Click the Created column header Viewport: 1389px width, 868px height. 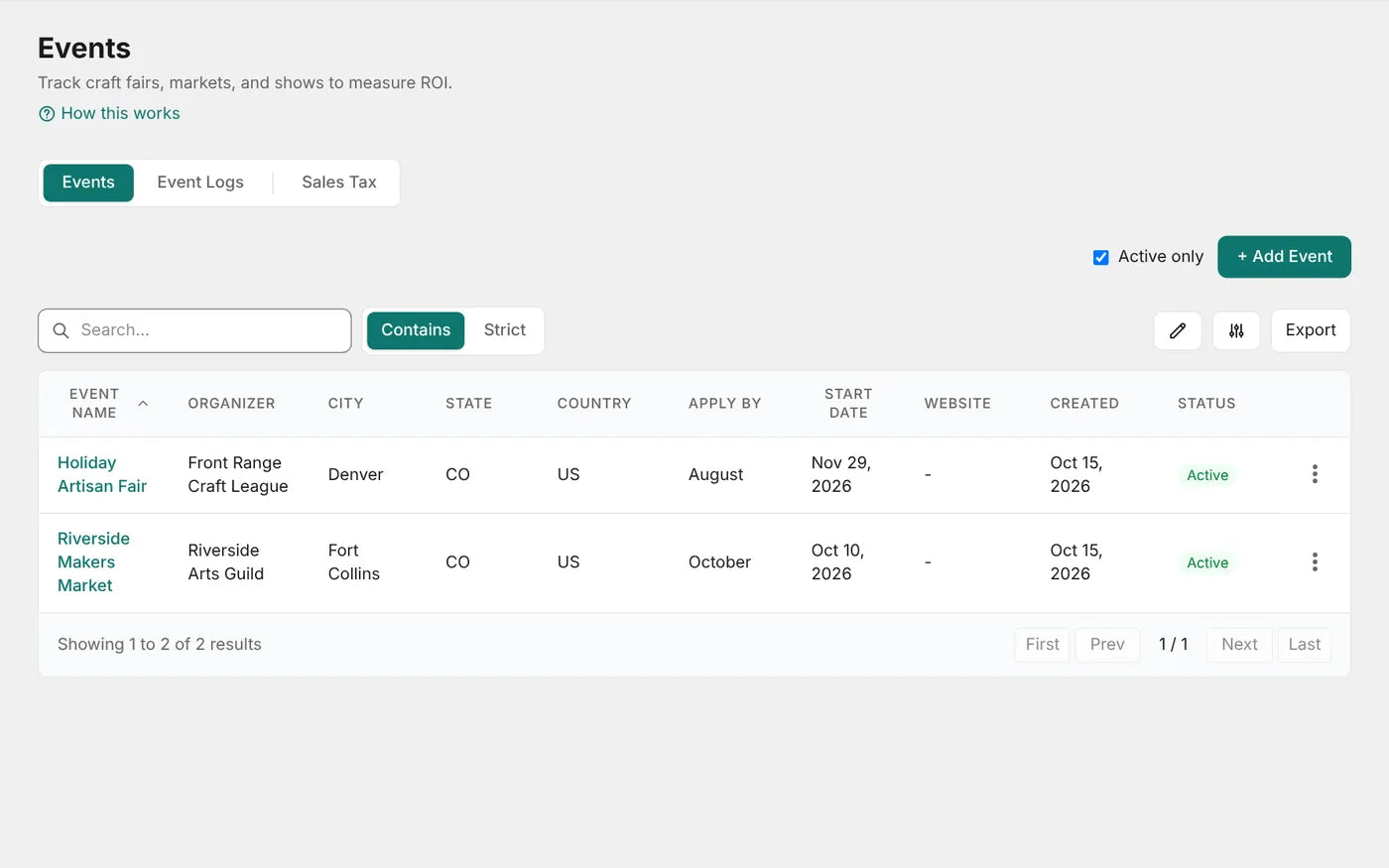coord(1084,404)
